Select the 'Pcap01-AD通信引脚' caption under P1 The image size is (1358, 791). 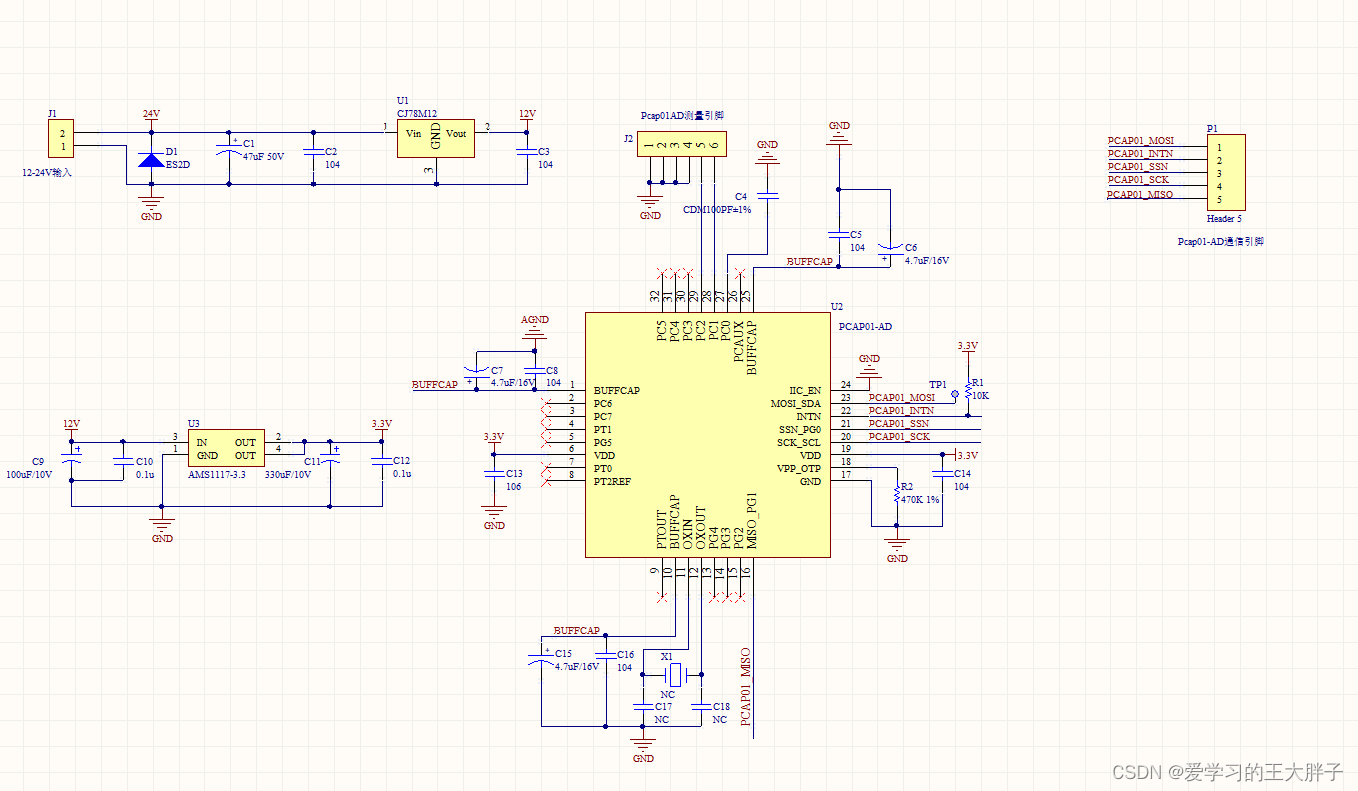pos(1220,241)
